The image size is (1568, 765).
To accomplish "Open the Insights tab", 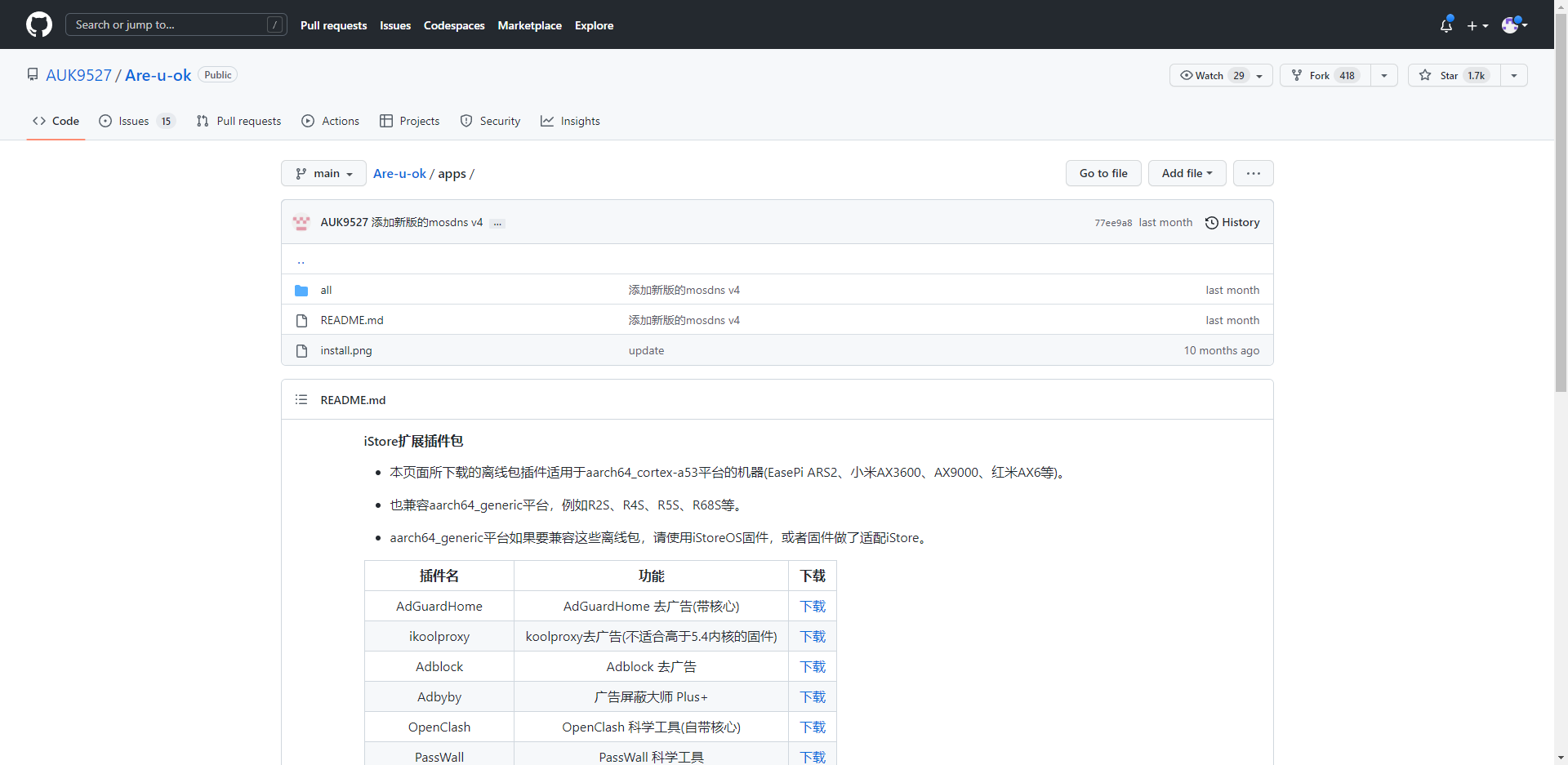I will pyautogui.click(x=570, y=121).
